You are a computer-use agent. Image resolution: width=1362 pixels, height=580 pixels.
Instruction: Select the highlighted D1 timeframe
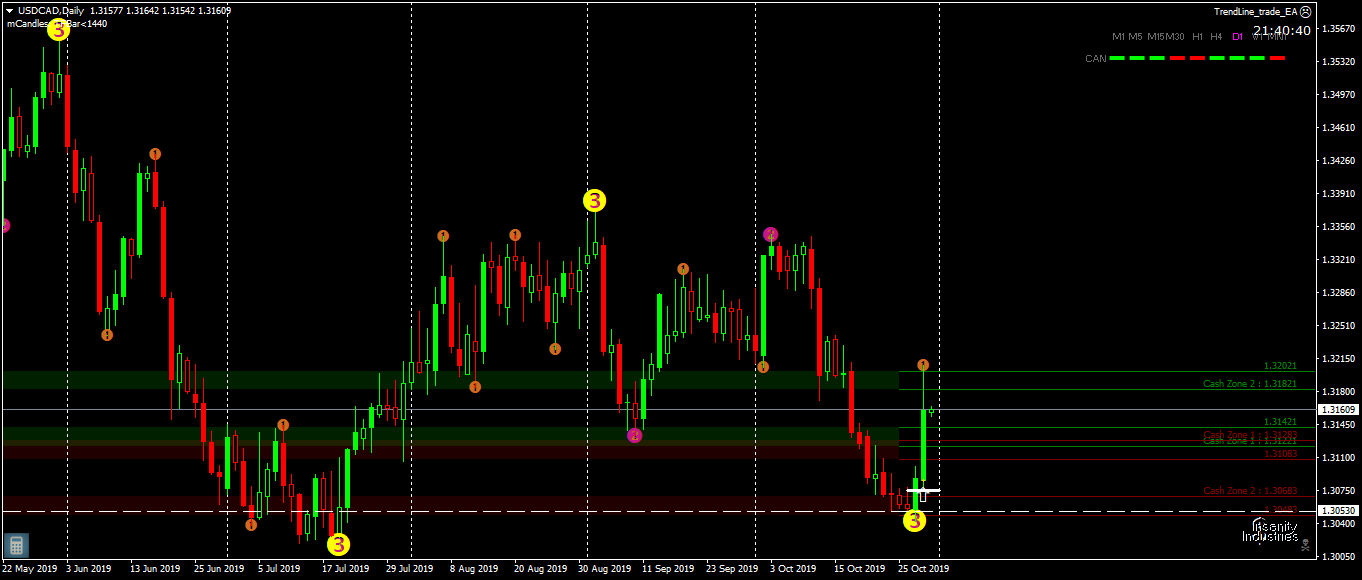coord(1238,36)
